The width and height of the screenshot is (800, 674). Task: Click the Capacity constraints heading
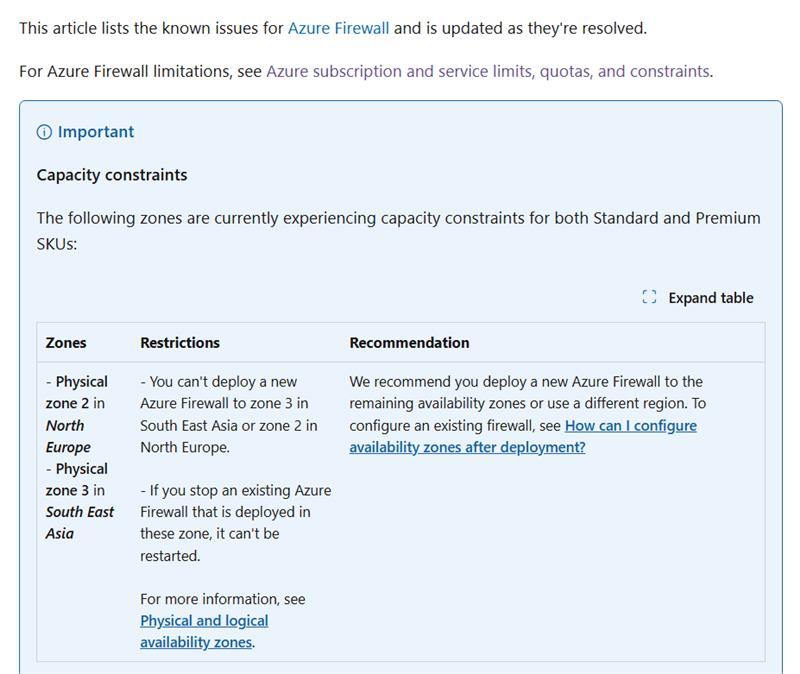tap(112, 175)
